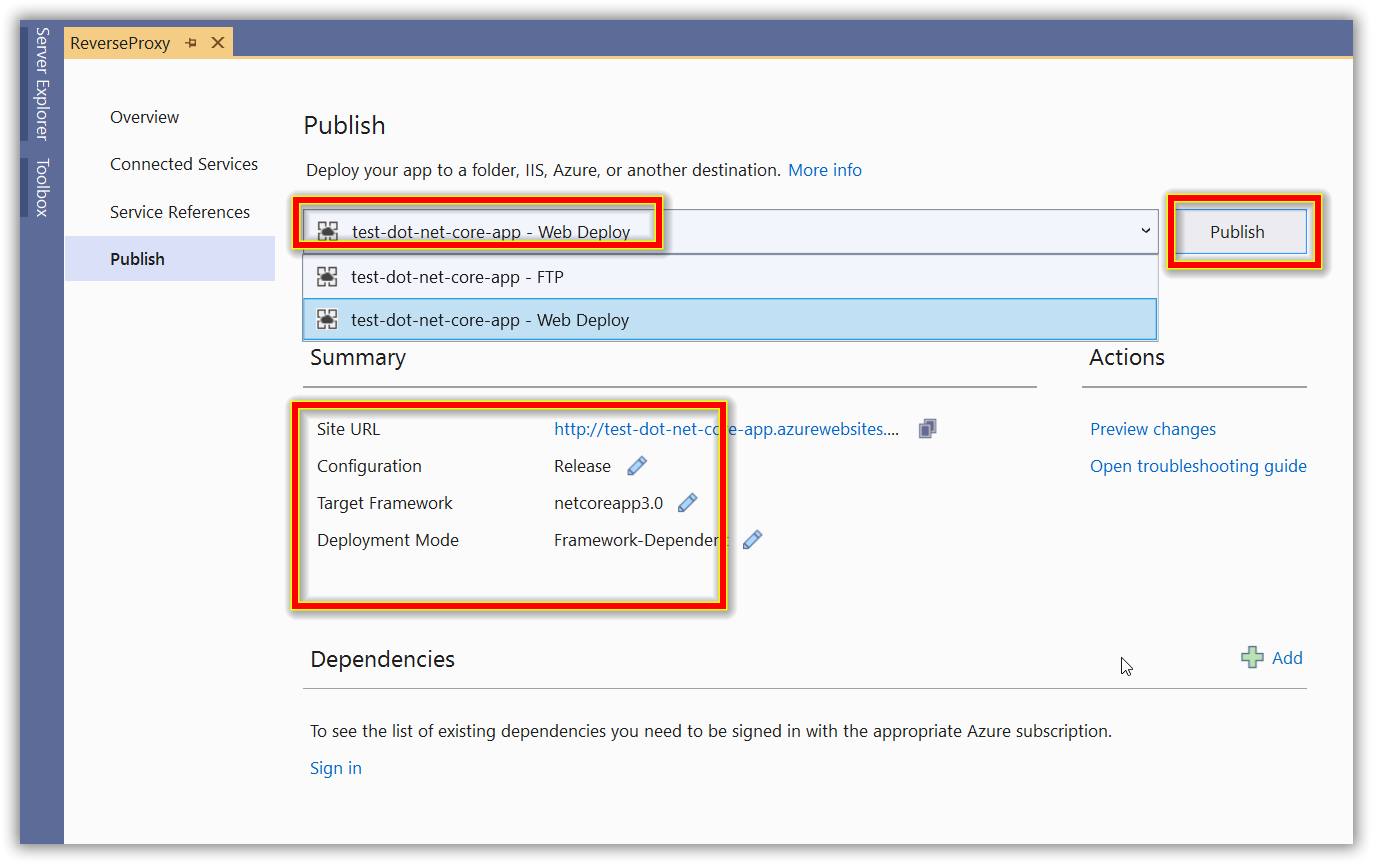Click the cloud icon of FTP profile
The width and height of the screenshot is (1373, 864).
327,277
